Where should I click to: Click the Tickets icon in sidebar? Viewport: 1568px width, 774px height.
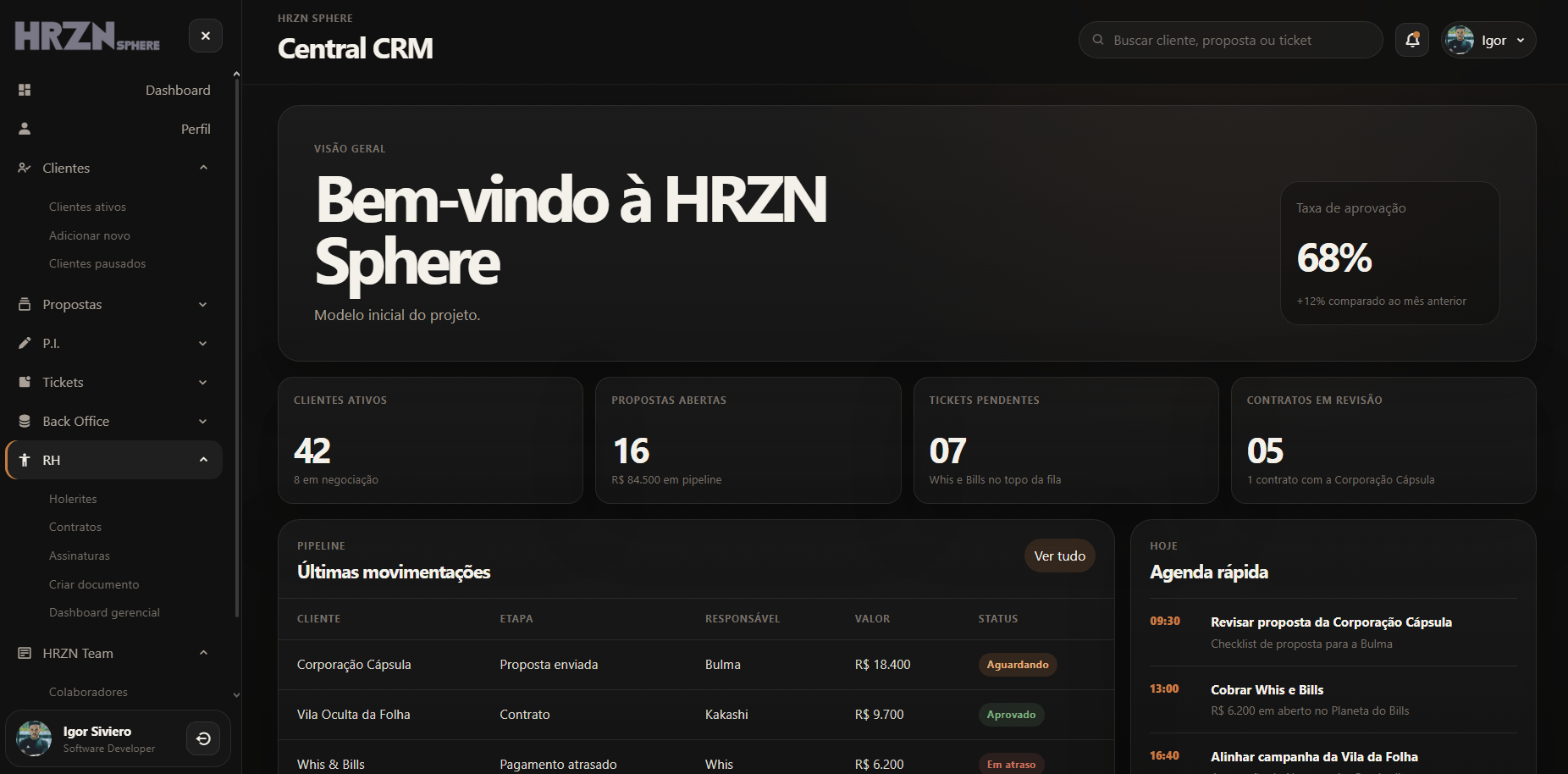pyautogui.click(x=25, y=382)
